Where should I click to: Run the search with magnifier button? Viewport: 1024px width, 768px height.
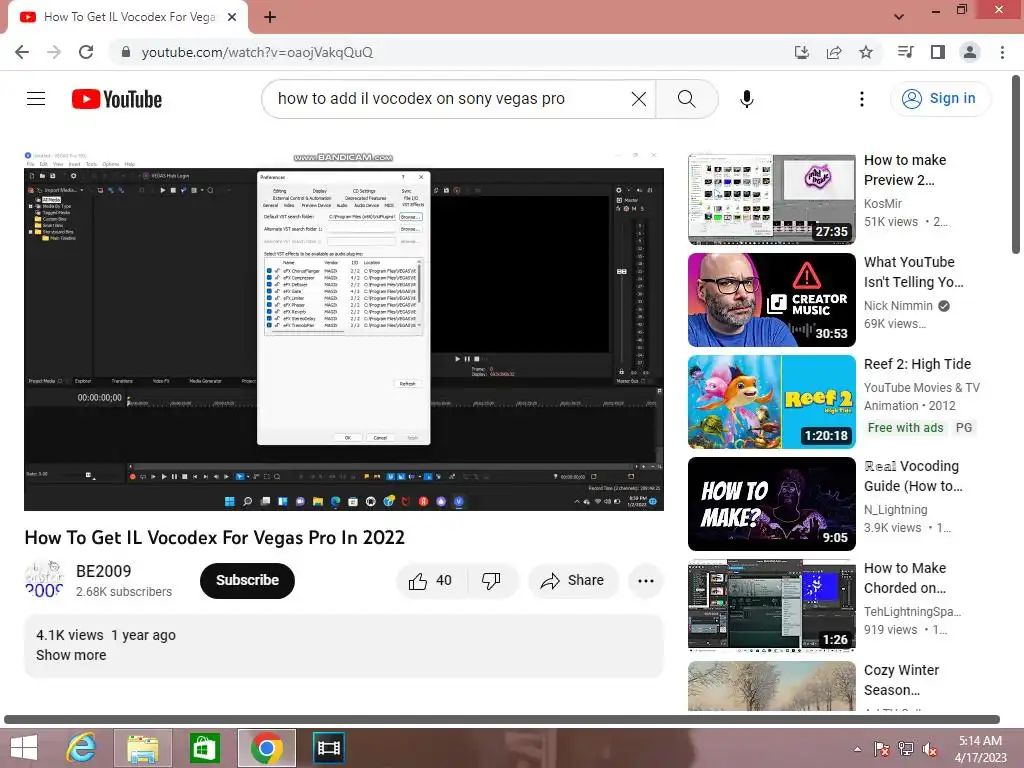686,99
